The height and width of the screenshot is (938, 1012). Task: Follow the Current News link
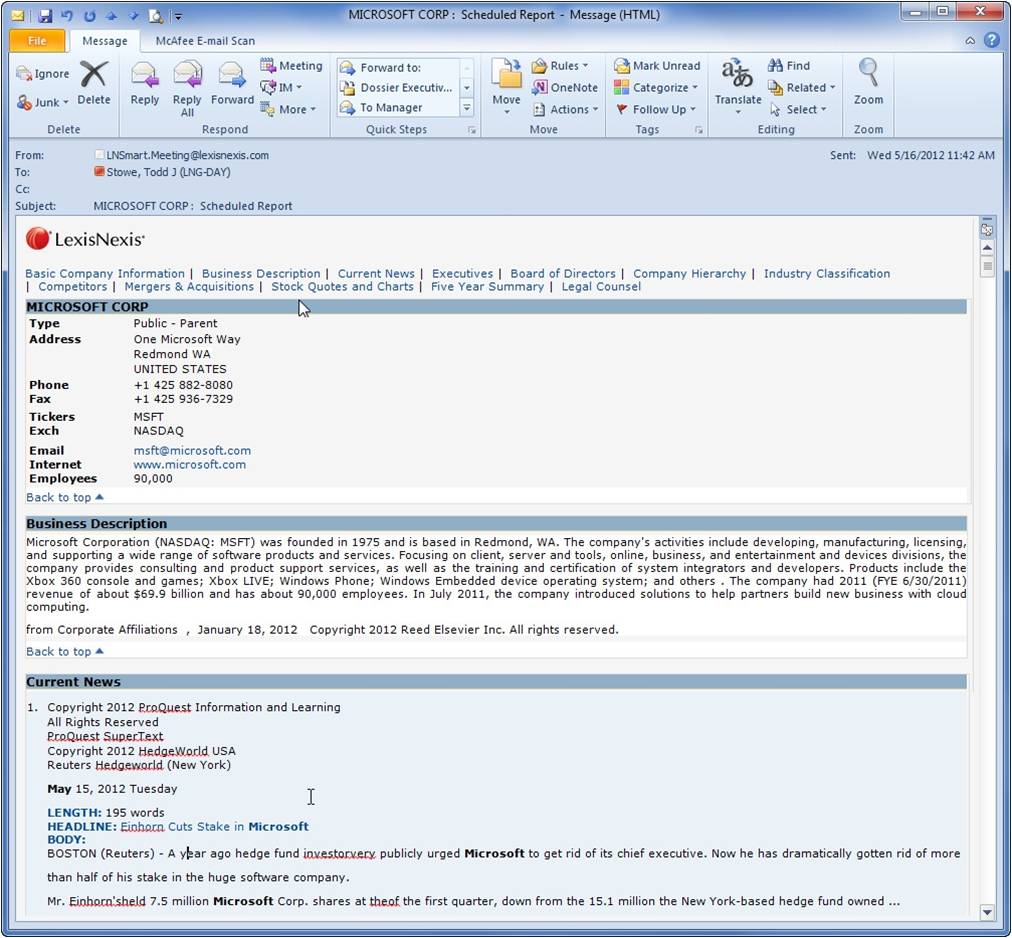376,274
